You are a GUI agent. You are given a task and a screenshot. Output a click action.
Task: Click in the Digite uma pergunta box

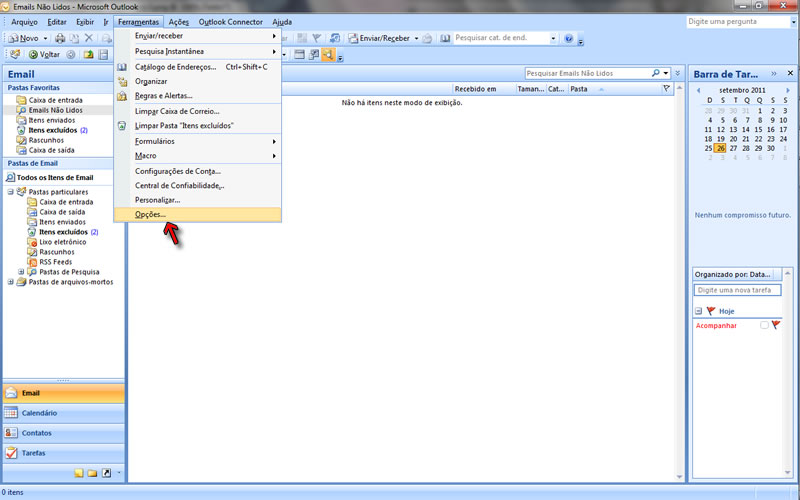click(738, 22)
